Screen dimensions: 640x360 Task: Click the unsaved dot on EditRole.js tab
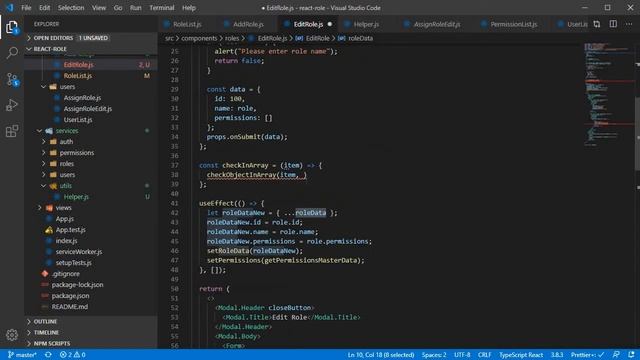point(330,24)
